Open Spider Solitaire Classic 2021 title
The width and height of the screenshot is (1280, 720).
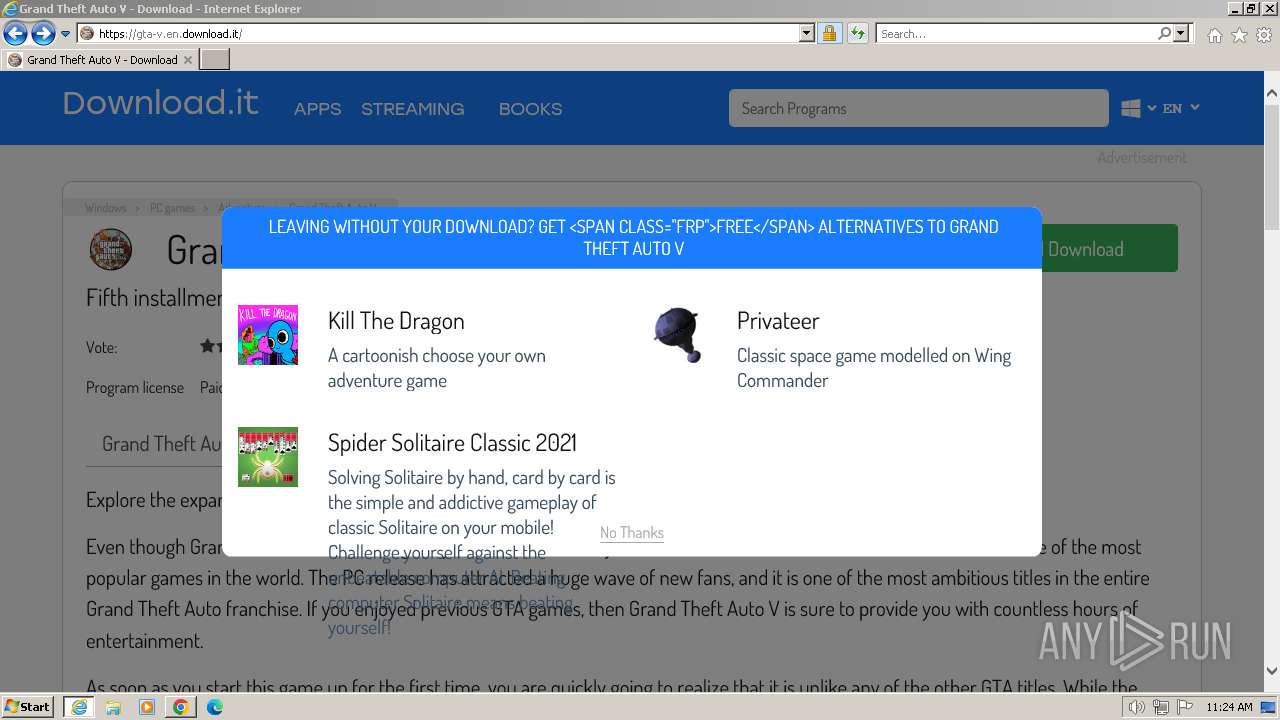(452, 443)
